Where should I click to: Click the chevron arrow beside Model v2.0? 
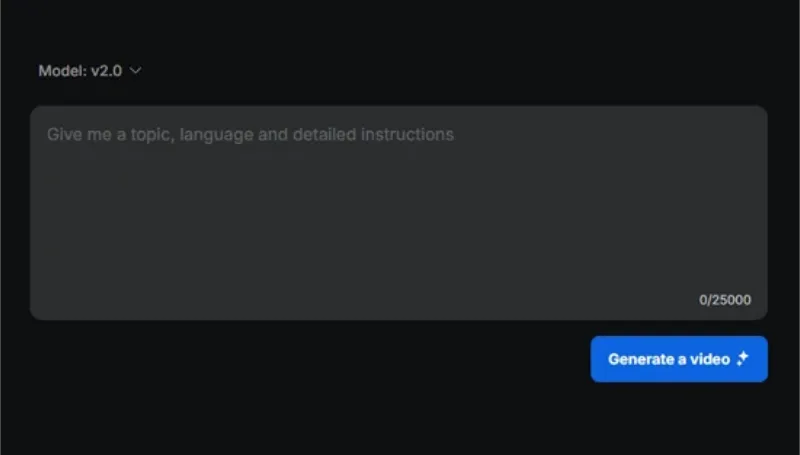[x=135, y=70]
